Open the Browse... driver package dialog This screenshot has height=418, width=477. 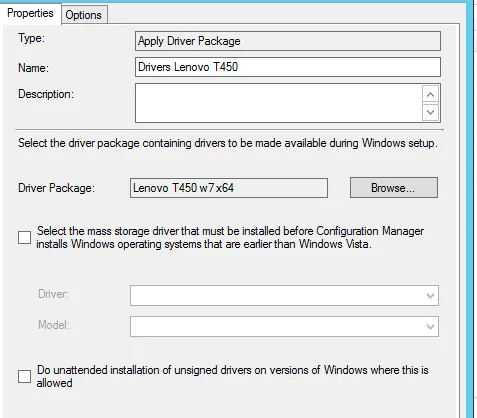[394, 188]
